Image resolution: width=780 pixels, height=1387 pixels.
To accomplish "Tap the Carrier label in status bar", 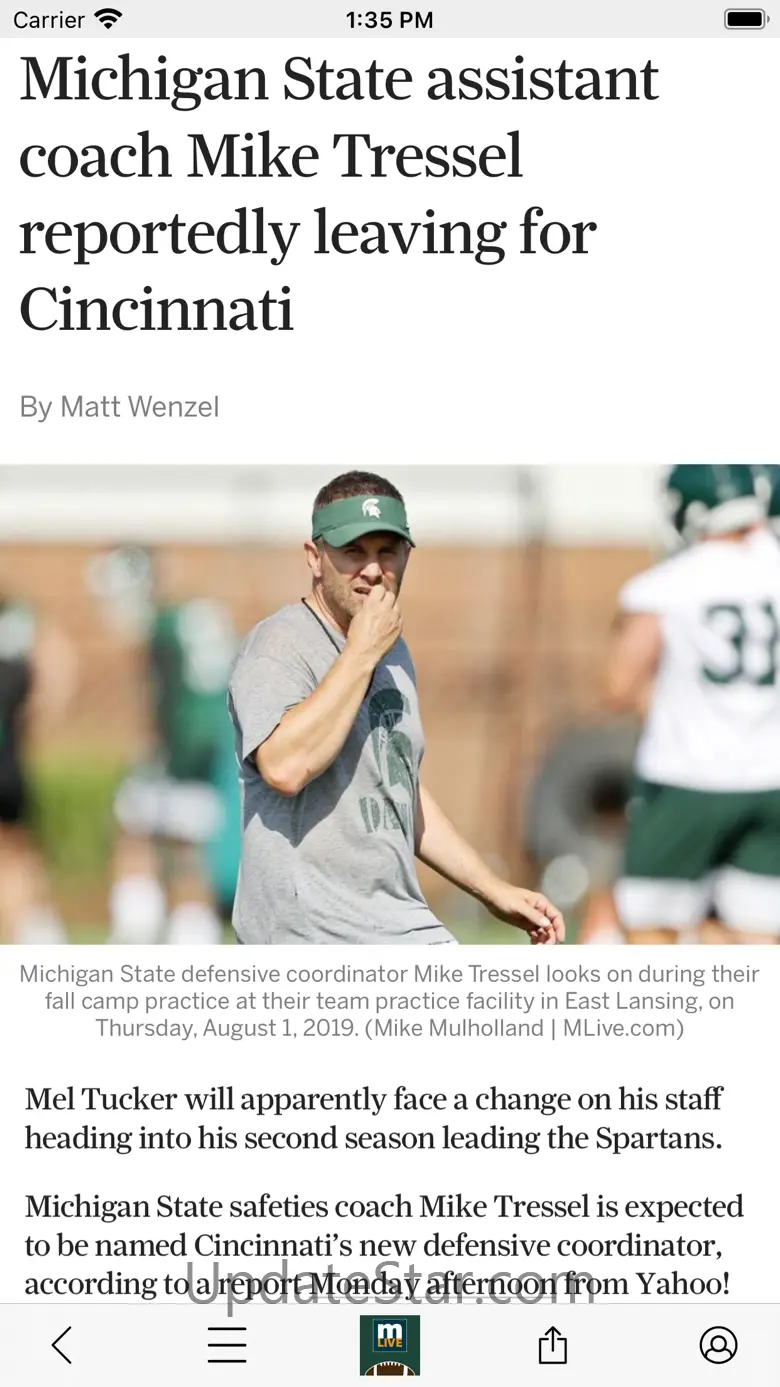I will [x=49, y=19].
